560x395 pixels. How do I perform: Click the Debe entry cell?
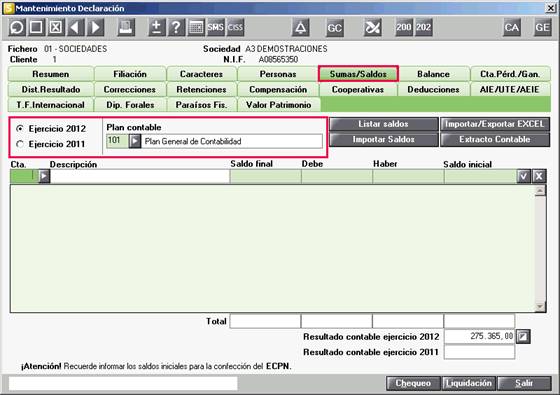[337, 176]
